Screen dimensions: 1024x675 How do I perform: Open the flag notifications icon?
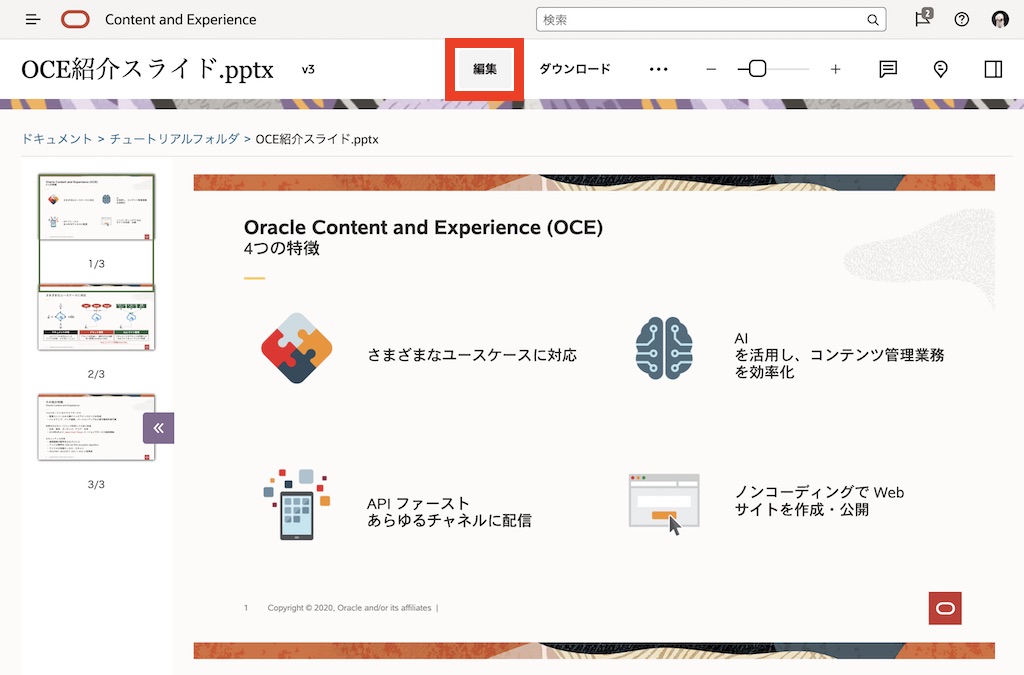[x=923, y=19]
